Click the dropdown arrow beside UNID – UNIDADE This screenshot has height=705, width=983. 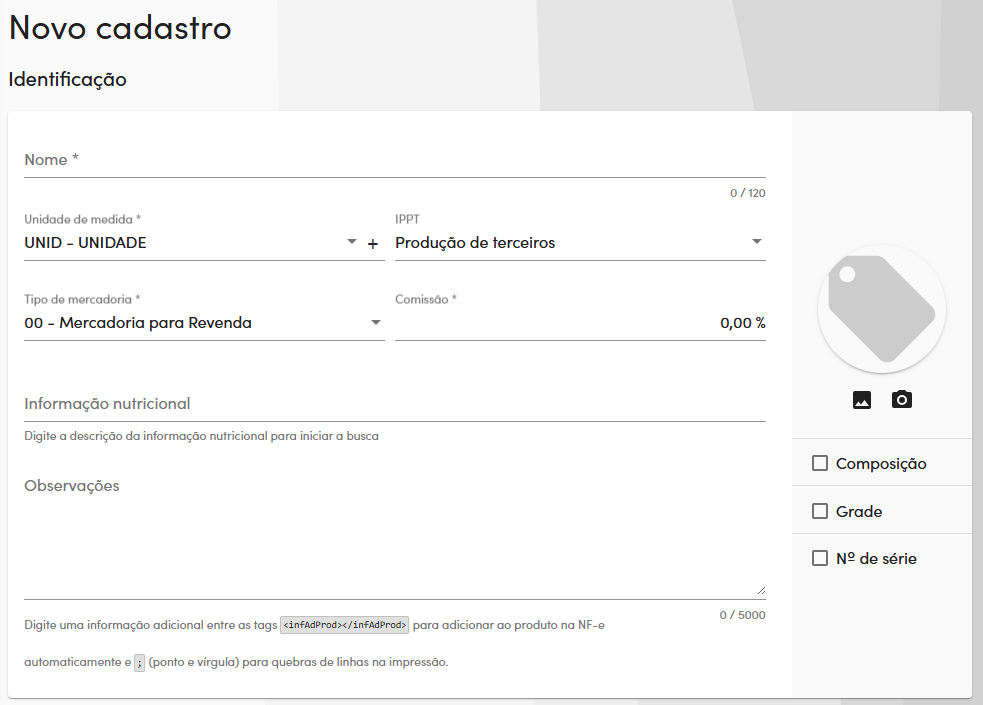(351, 243)
